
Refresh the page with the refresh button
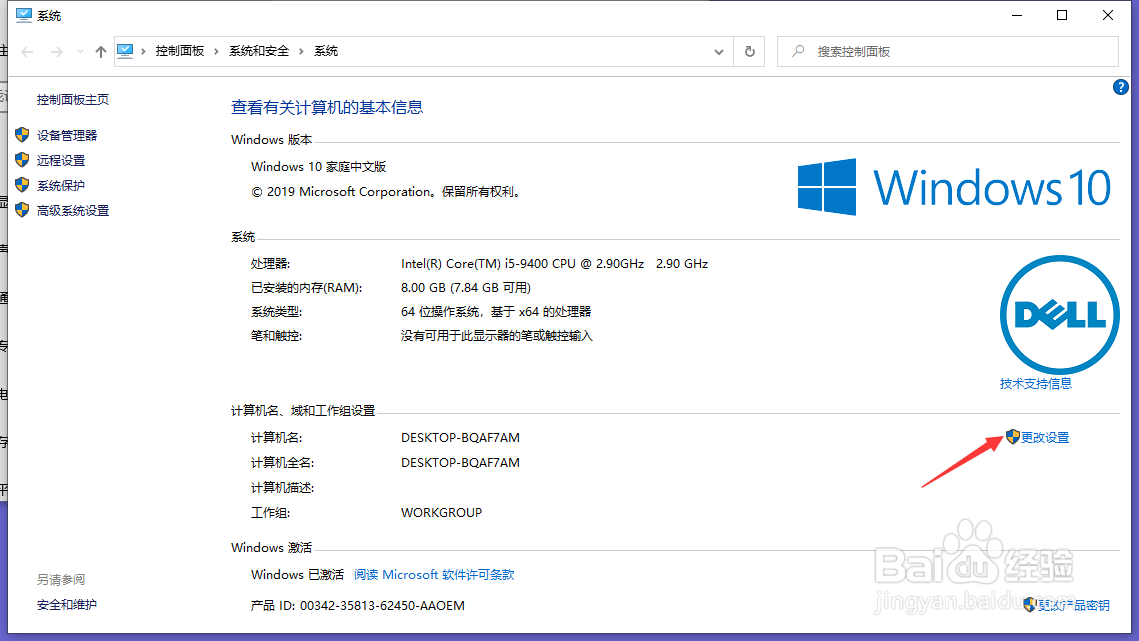tap(750, 52)
